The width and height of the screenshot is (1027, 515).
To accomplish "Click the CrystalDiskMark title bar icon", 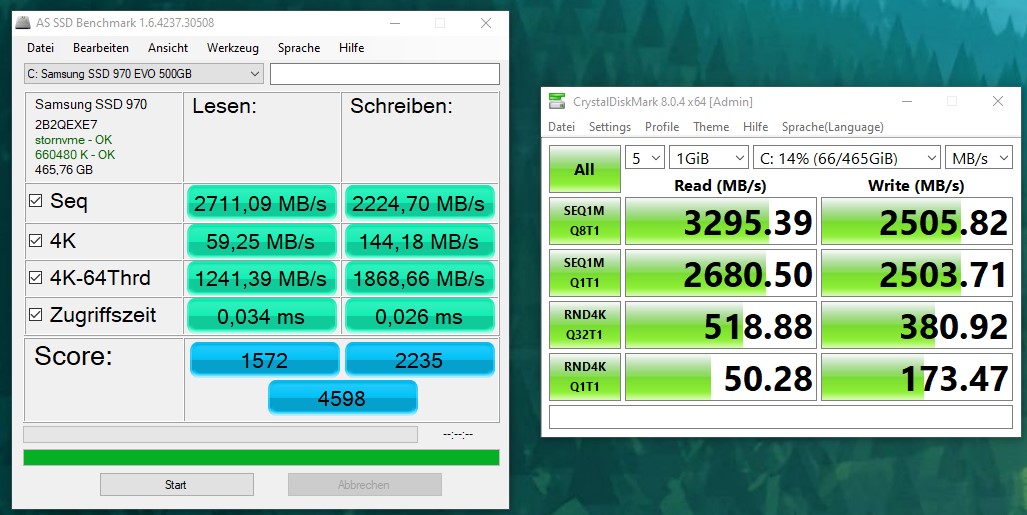I will (557, 102).
